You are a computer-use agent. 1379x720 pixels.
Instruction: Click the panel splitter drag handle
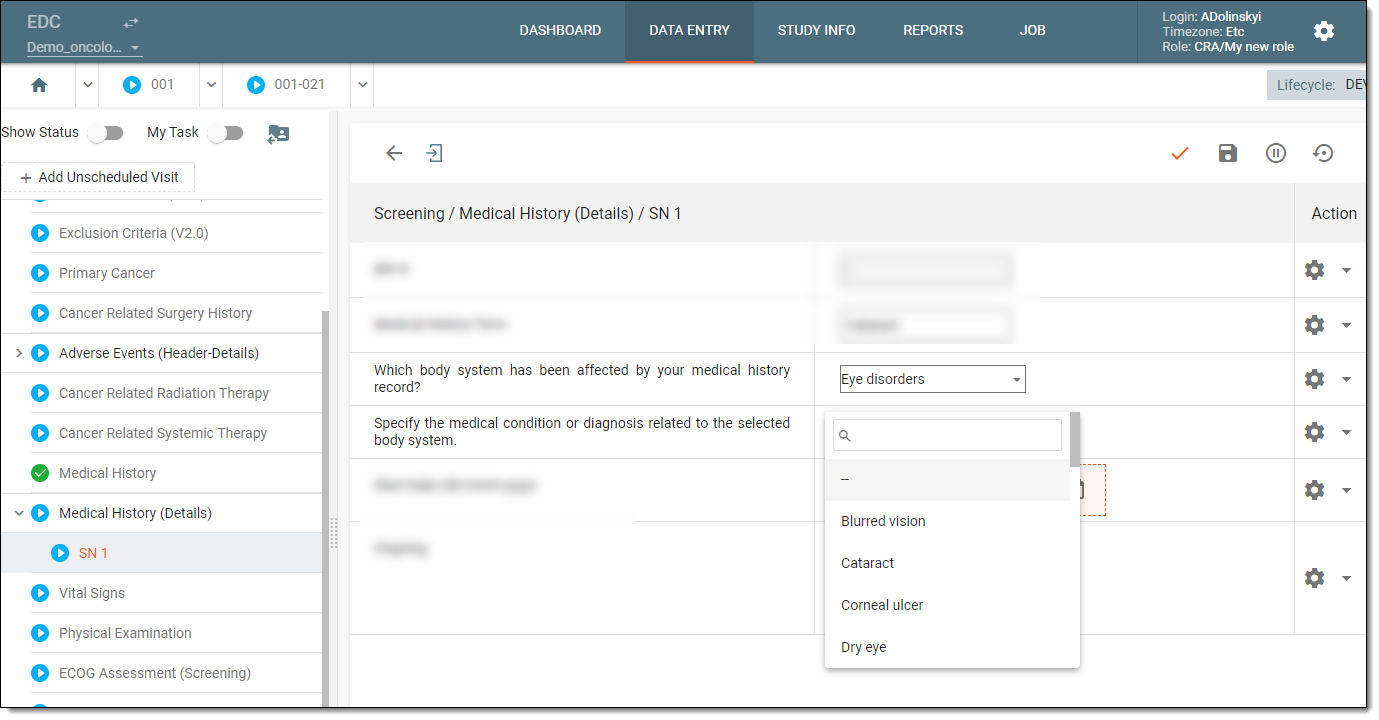(334, 533)
